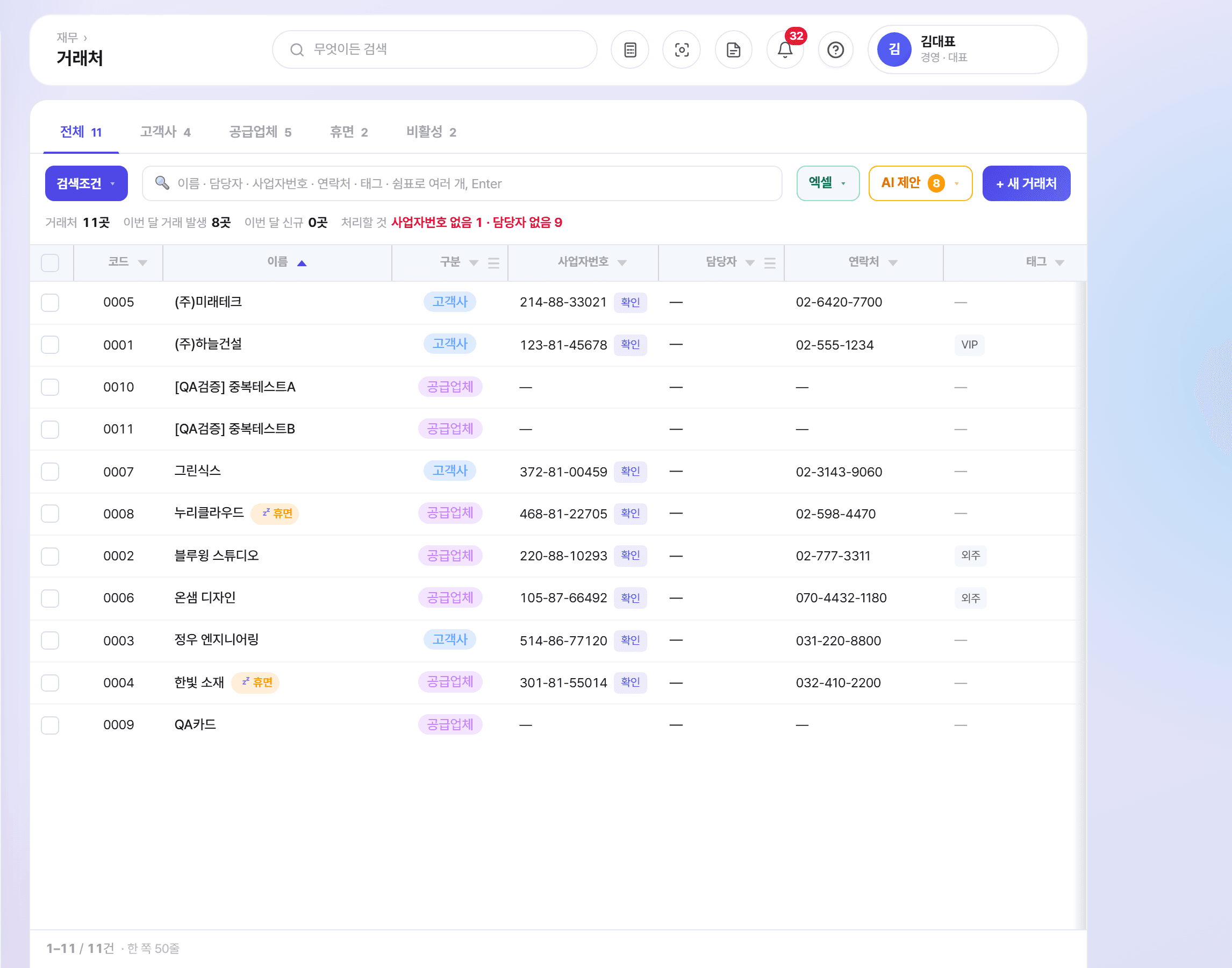
Task: Click the list memo icon in header
Action: pyautogui.click(x=630, y=50)
